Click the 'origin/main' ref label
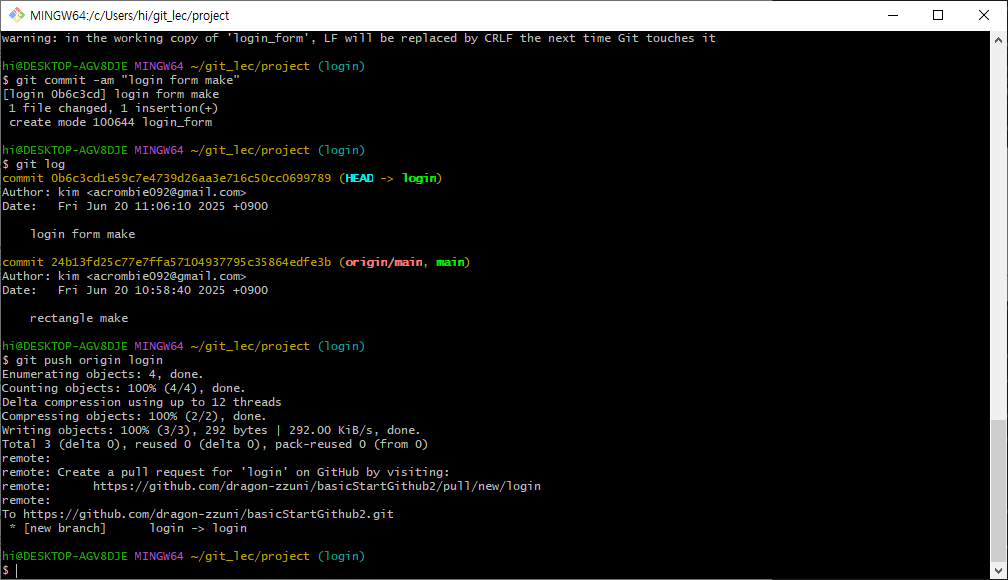1008x580 pixels. coord(384,262)
